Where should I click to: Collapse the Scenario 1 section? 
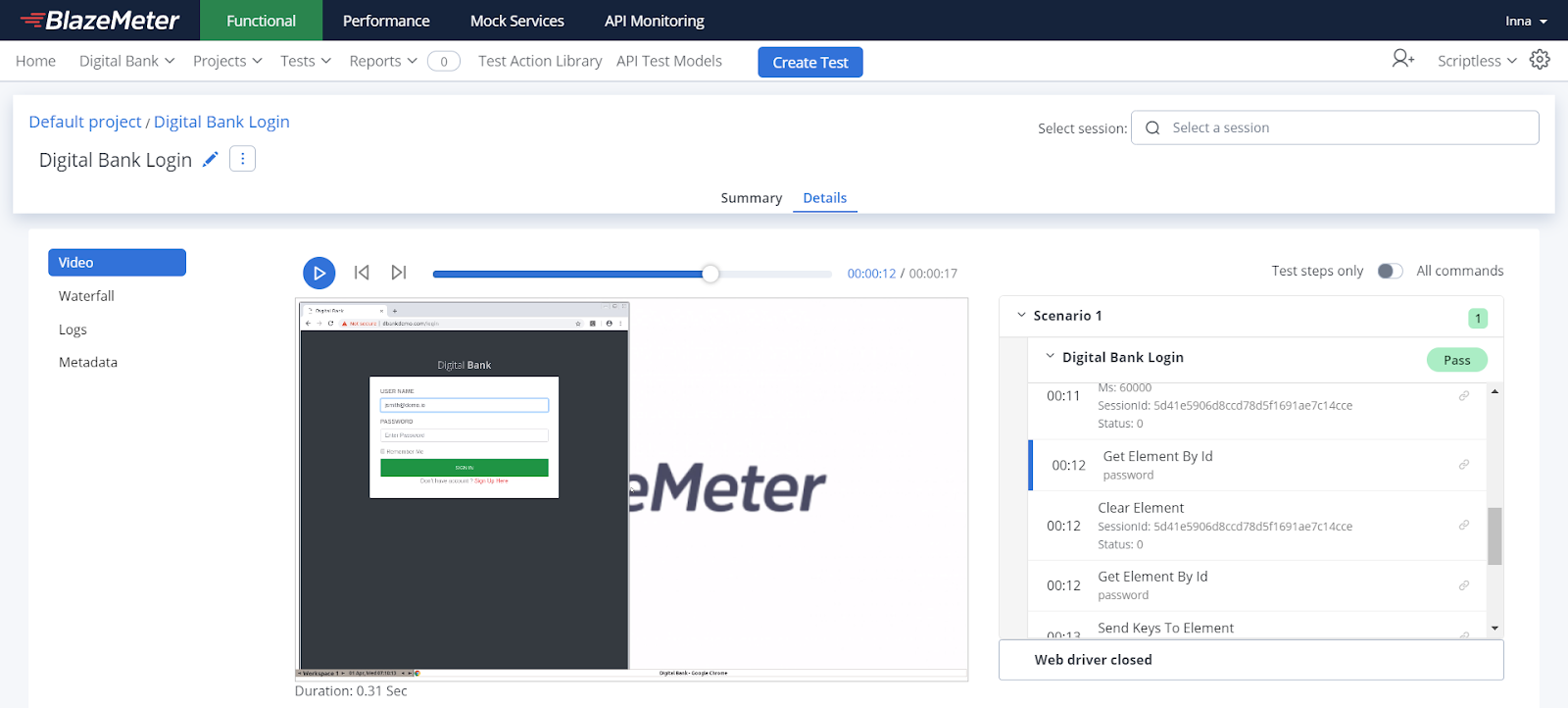pos(1021,315)
